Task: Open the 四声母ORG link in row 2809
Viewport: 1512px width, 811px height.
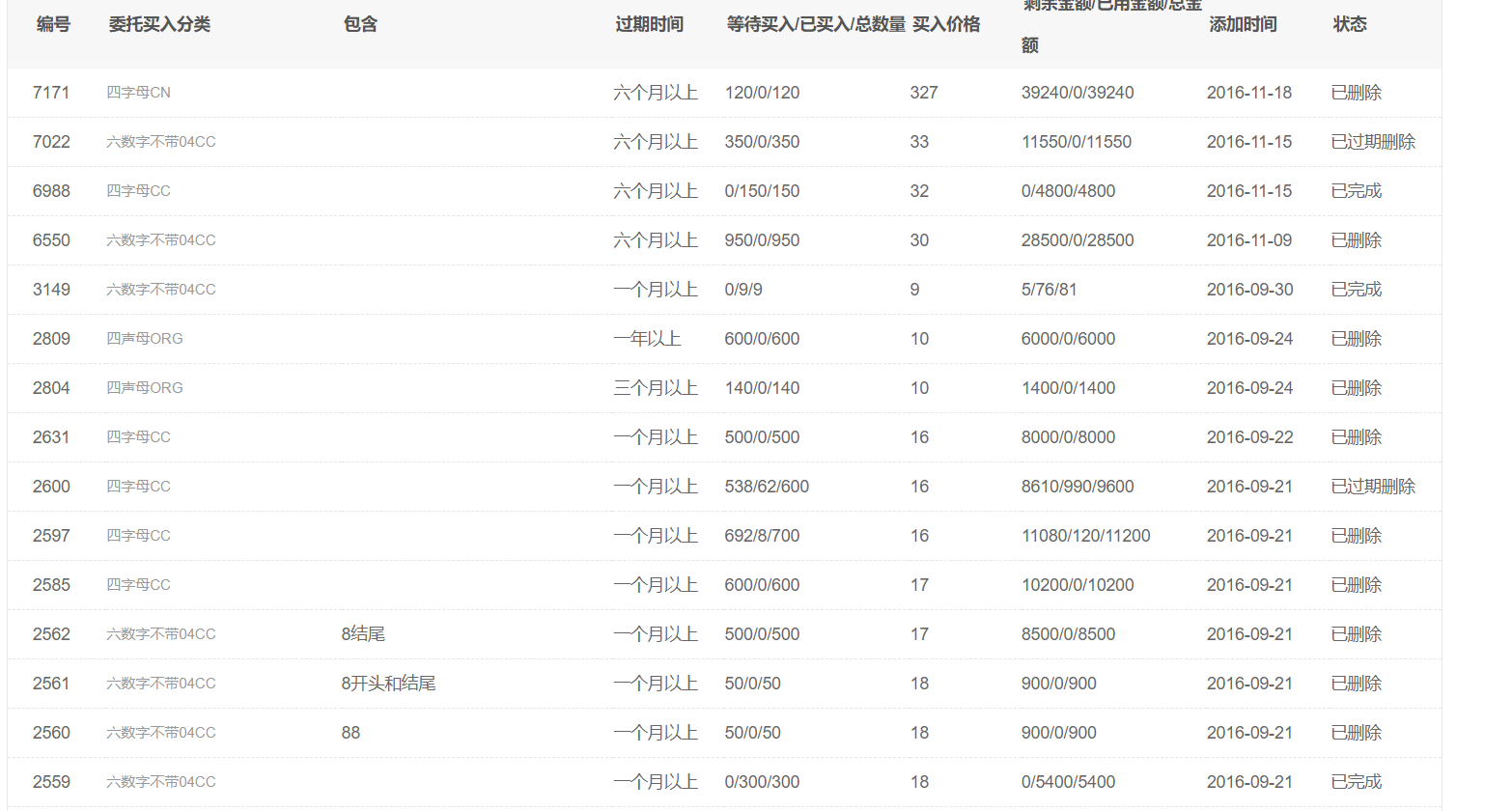Action: click(144, 339)
